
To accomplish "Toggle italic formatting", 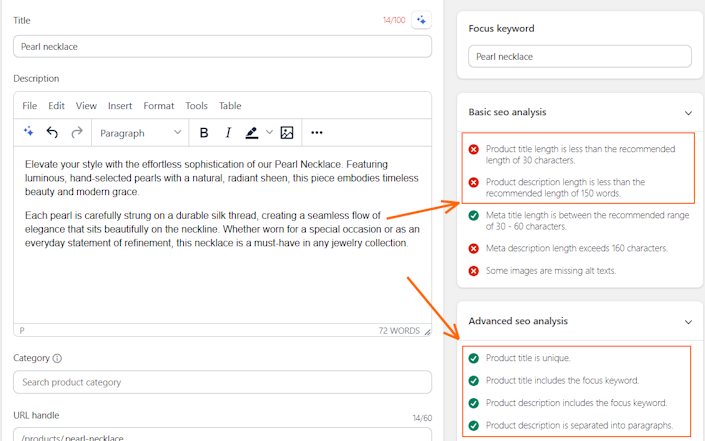I will [228, 133].
